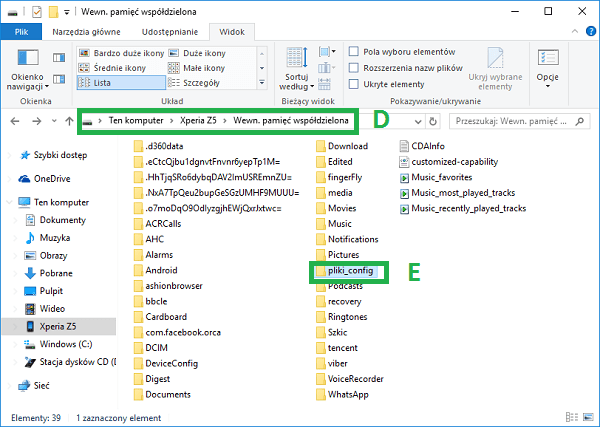Select the Download folder
Image resolution: width=600 pixels, height=427 pixels.
click(x=342, y=146)
